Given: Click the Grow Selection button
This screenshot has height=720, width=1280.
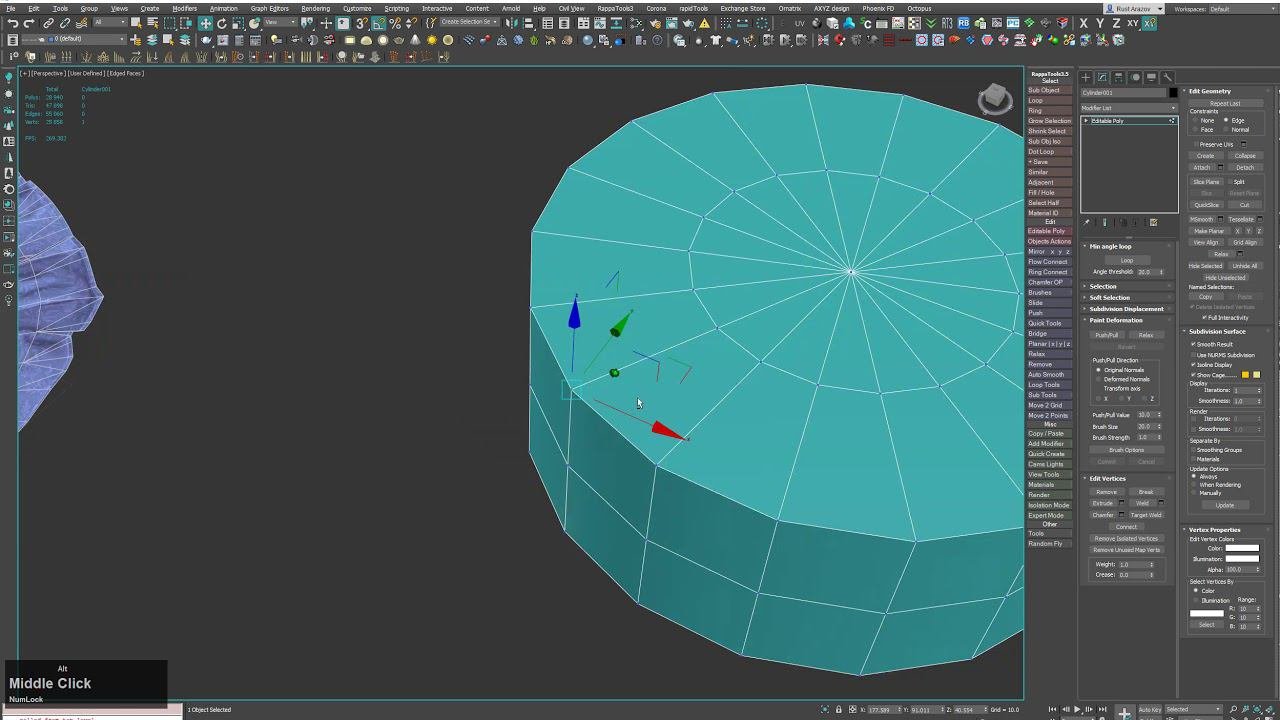Looking at the screenshot, I should [1049, 121].
